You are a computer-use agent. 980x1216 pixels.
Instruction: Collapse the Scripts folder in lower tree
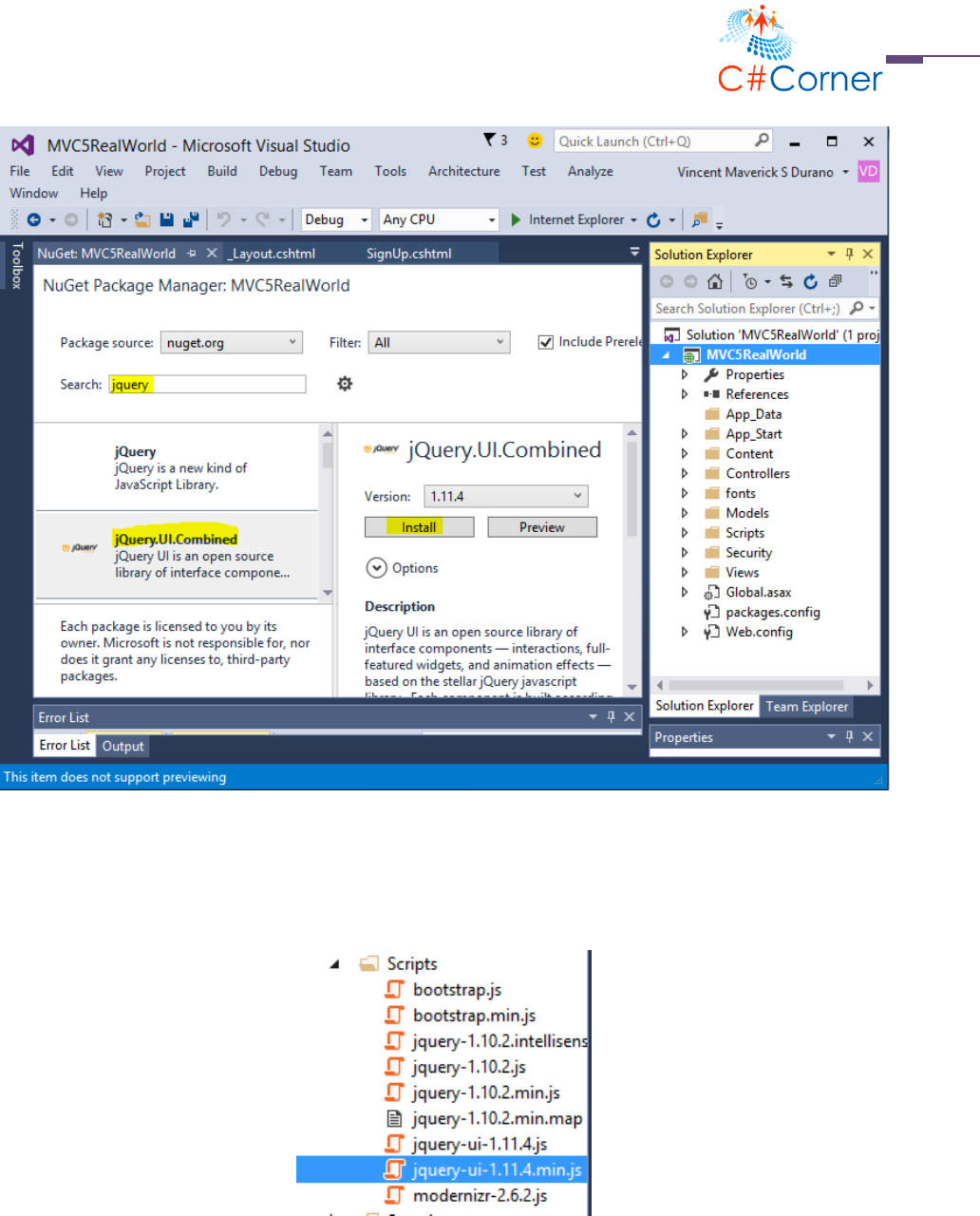click(x=334, y=964)
